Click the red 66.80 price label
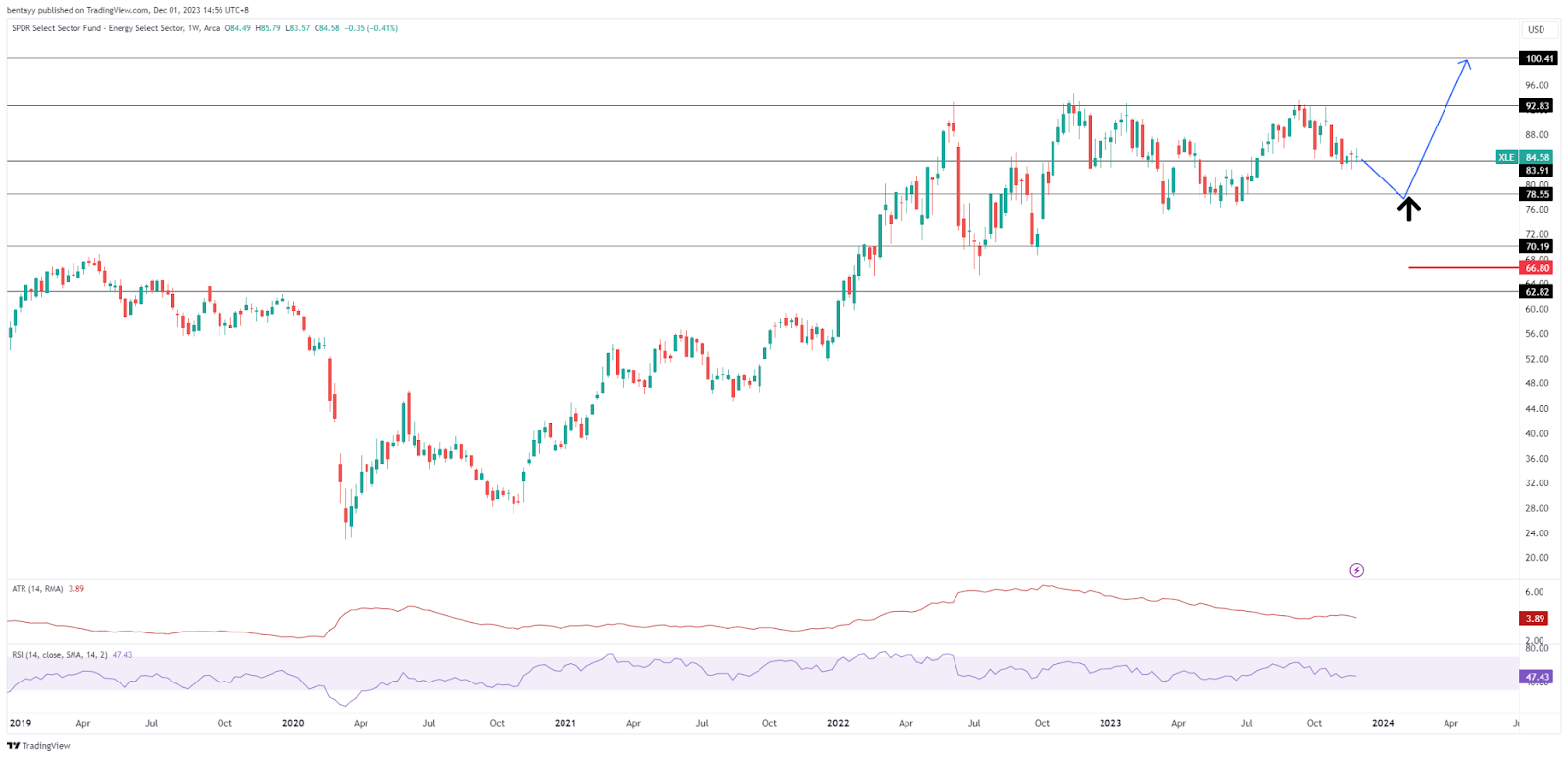Image resolution: width=1568 pixels, height=758 pixels. point(1537,268)
